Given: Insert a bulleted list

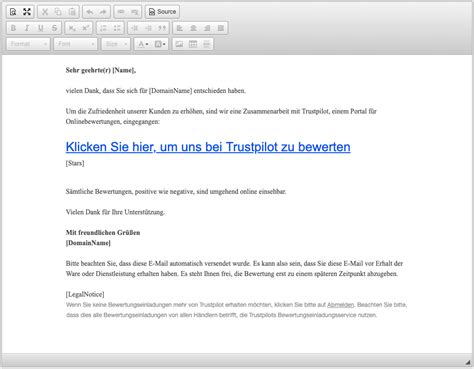Looking at the screenshot, I should coord(117,28).
